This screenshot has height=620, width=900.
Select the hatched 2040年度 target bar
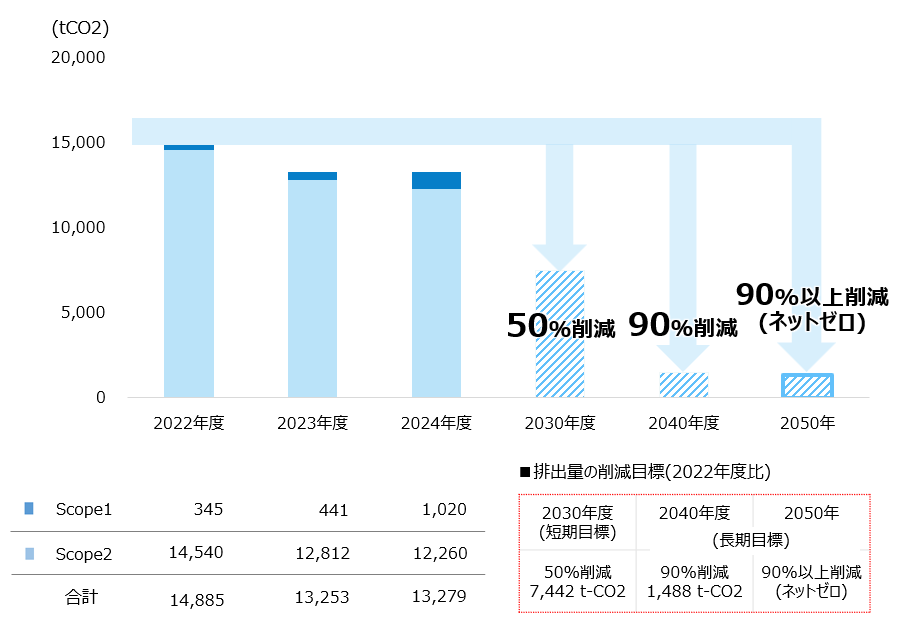684,385
